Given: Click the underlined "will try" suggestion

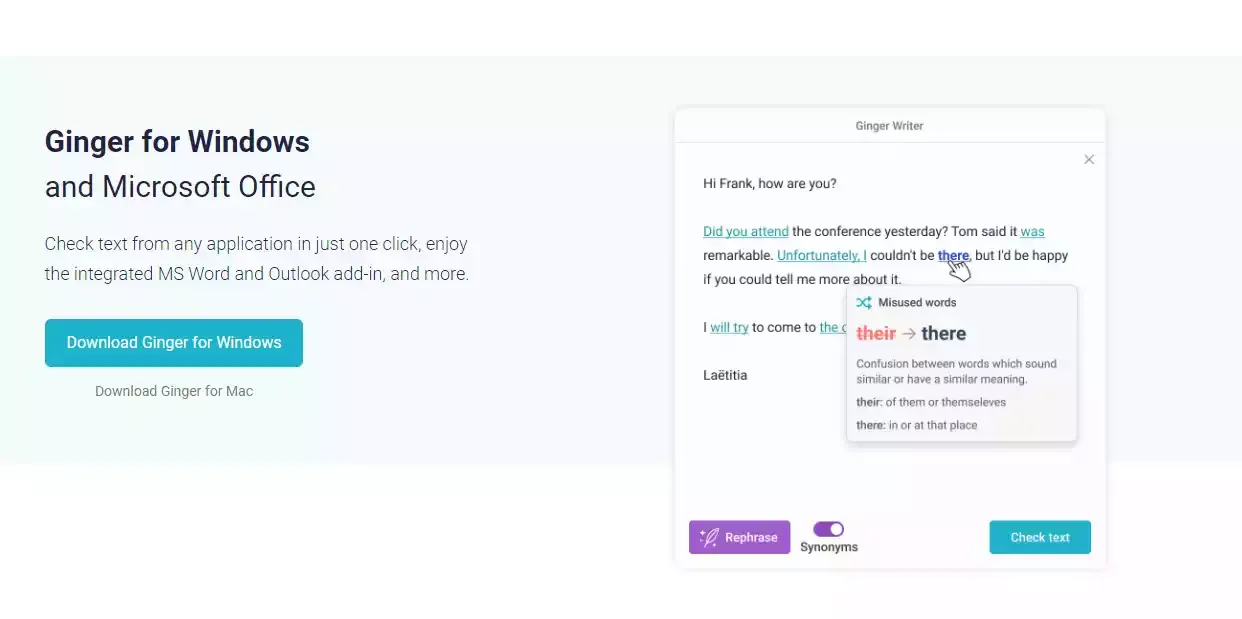Looking at the screenshot, I should 729,327.
